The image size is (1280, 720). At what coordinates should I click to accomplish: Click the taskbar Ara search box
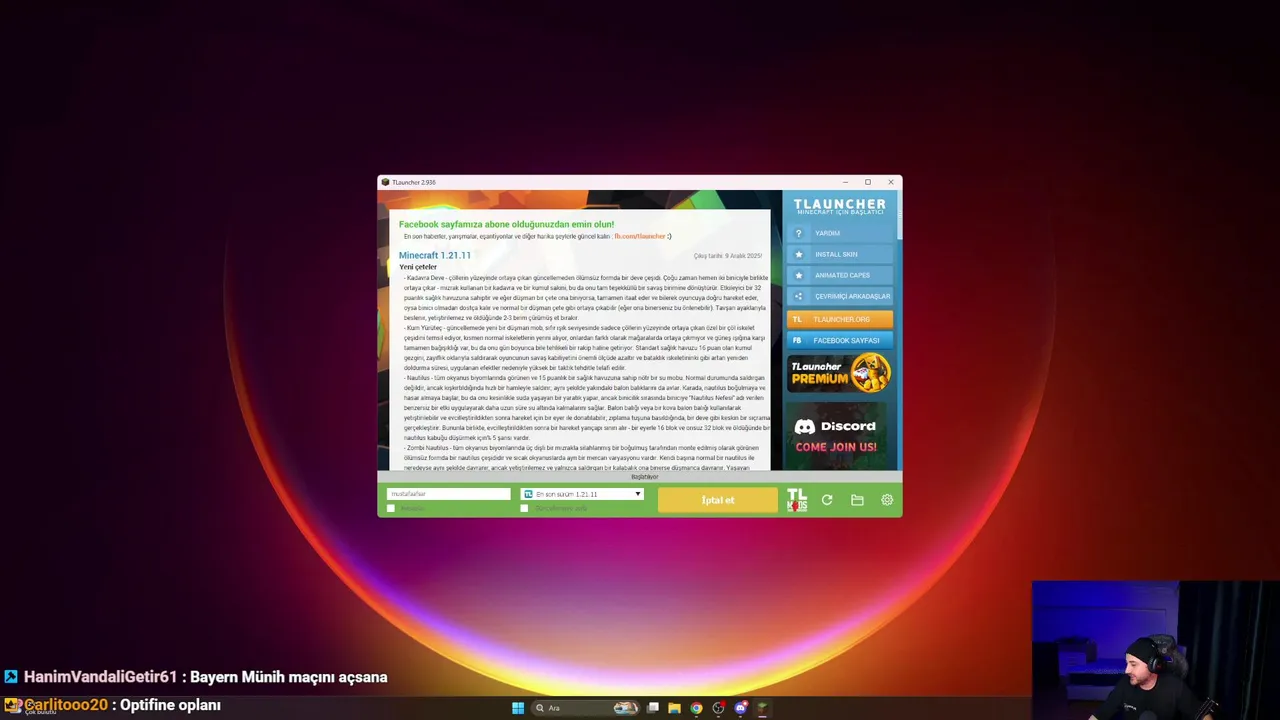click(x=586, y=708)
